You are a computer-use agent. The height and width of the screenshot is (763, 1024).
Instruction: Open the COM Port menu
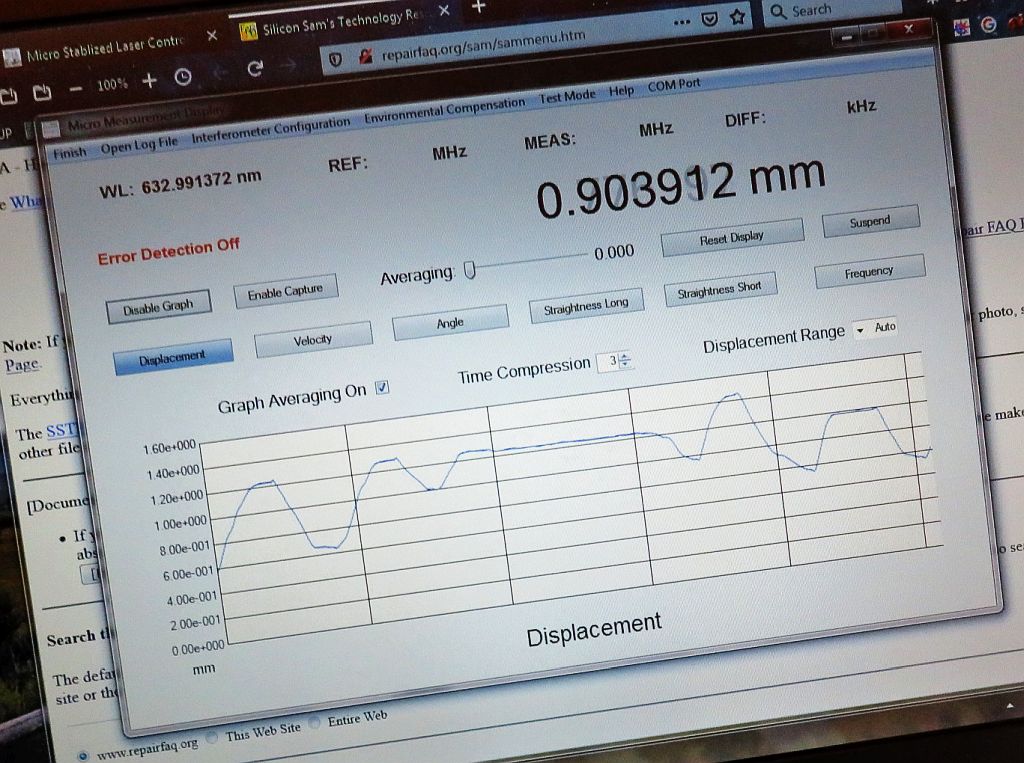(674, 85)
